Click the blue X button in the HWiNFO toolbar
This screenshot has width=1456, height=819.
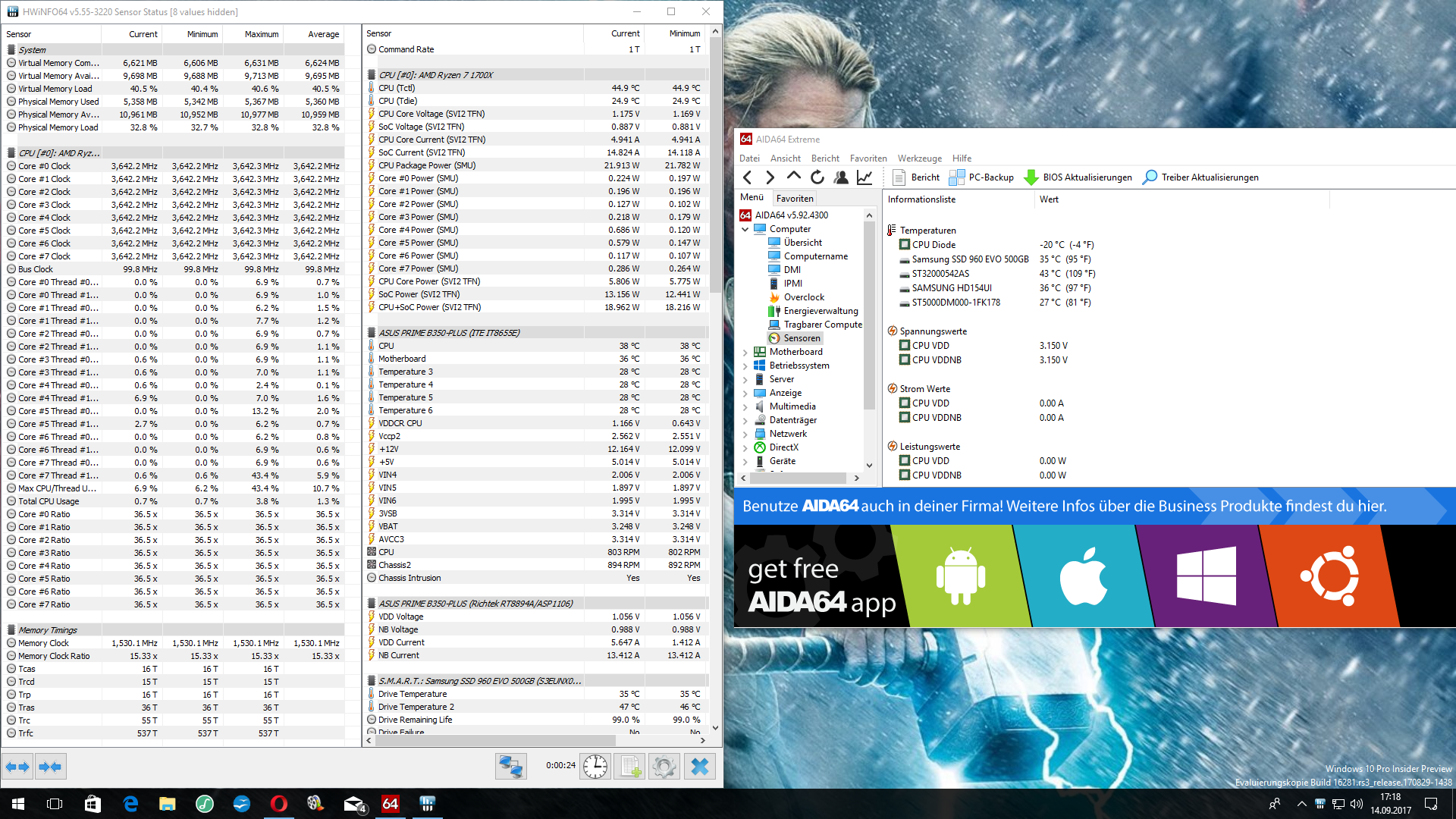click(x=700, y=767)
